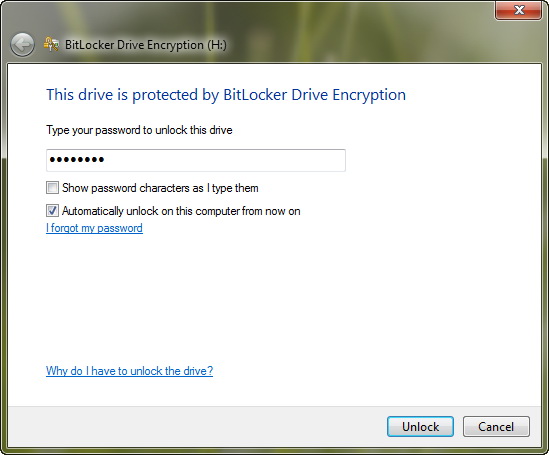This screenshot has height=455, width=549.
Task: Click the word 'Encryption' in the blue heading
Action: coord(369,95)
